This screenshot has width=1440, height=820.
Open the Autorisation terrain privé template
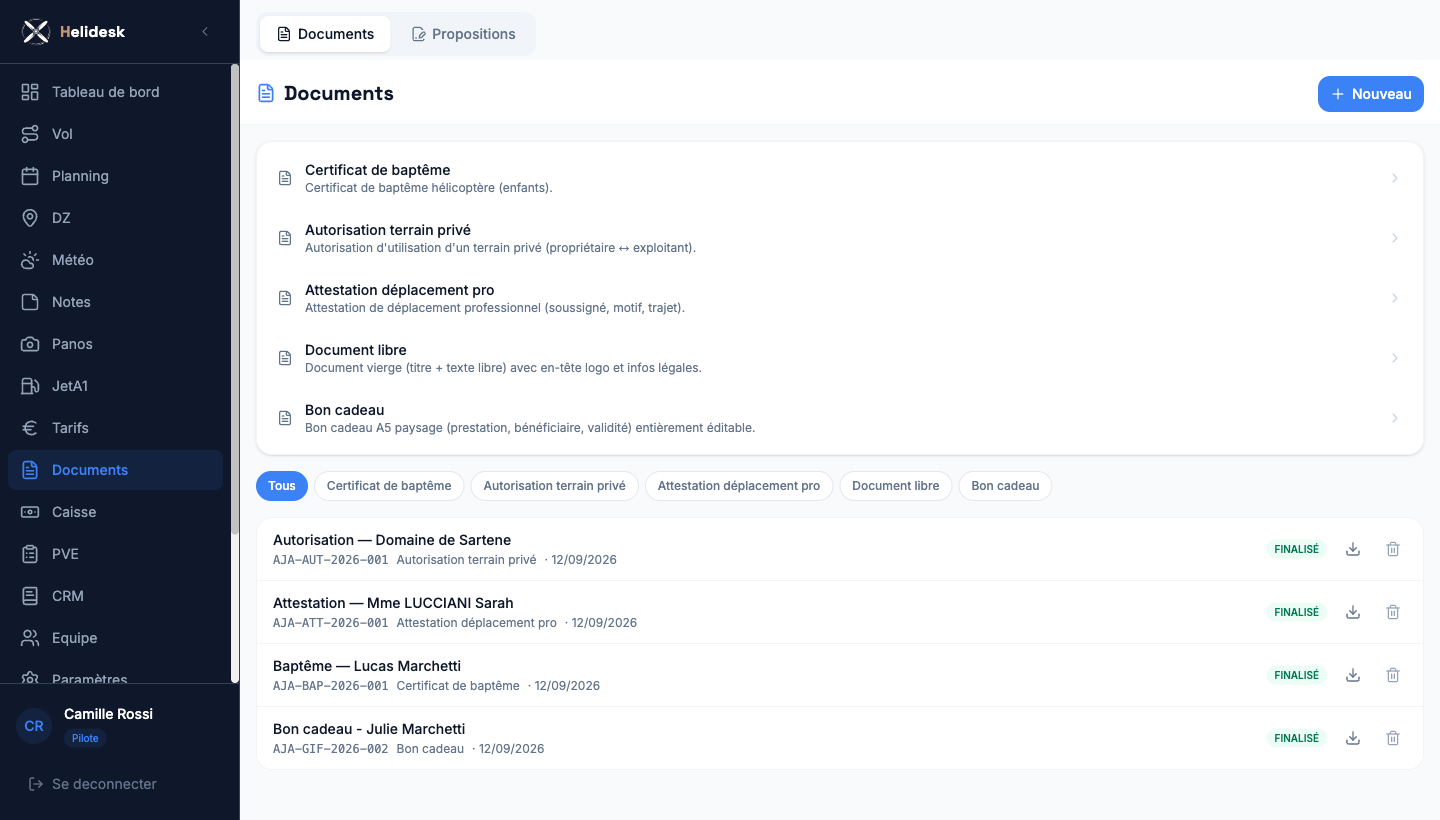tap(840, 238)
